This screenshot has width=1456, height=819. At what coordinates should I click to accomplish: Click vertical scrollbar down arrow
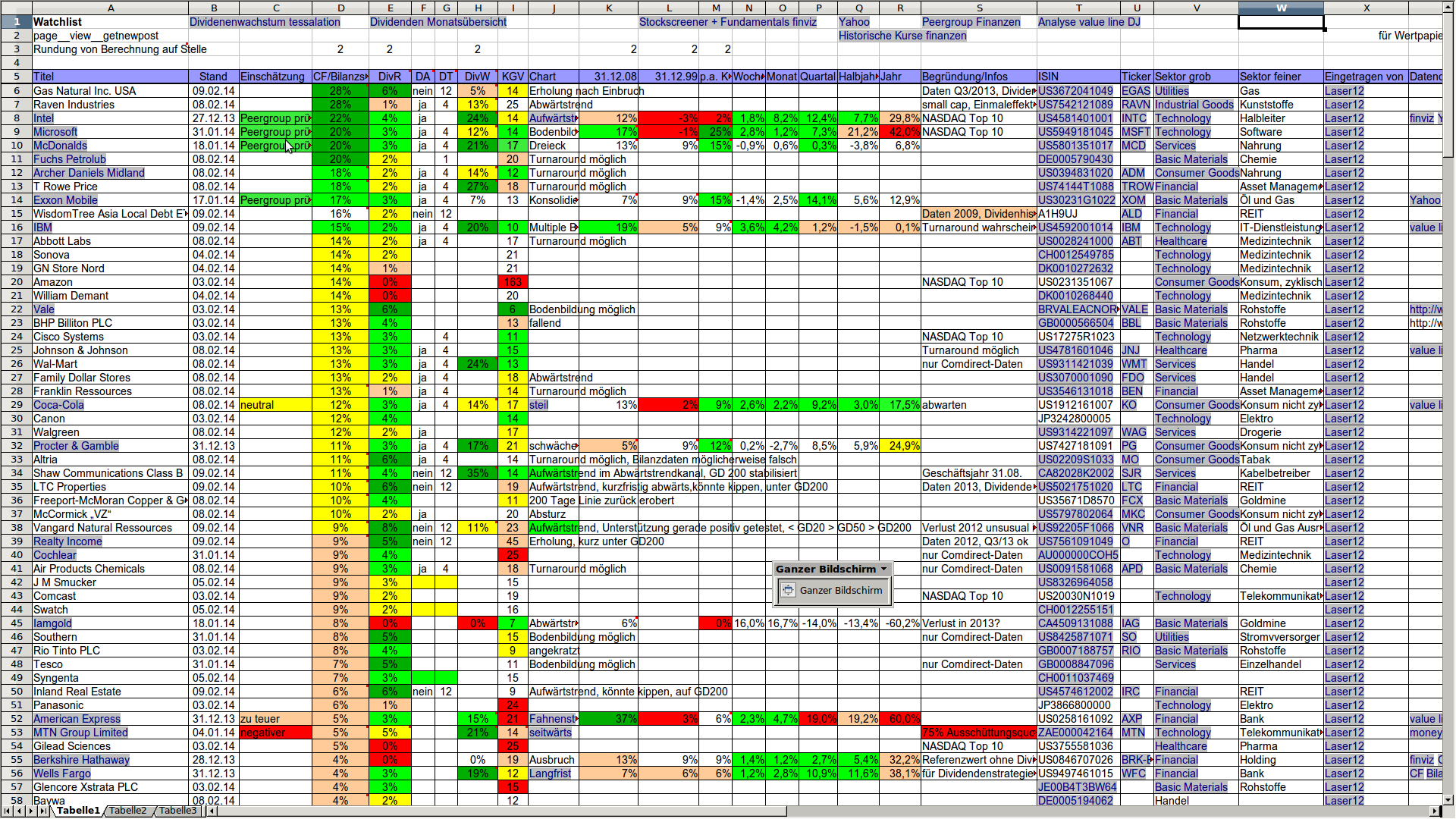(x=1448, y=799)
